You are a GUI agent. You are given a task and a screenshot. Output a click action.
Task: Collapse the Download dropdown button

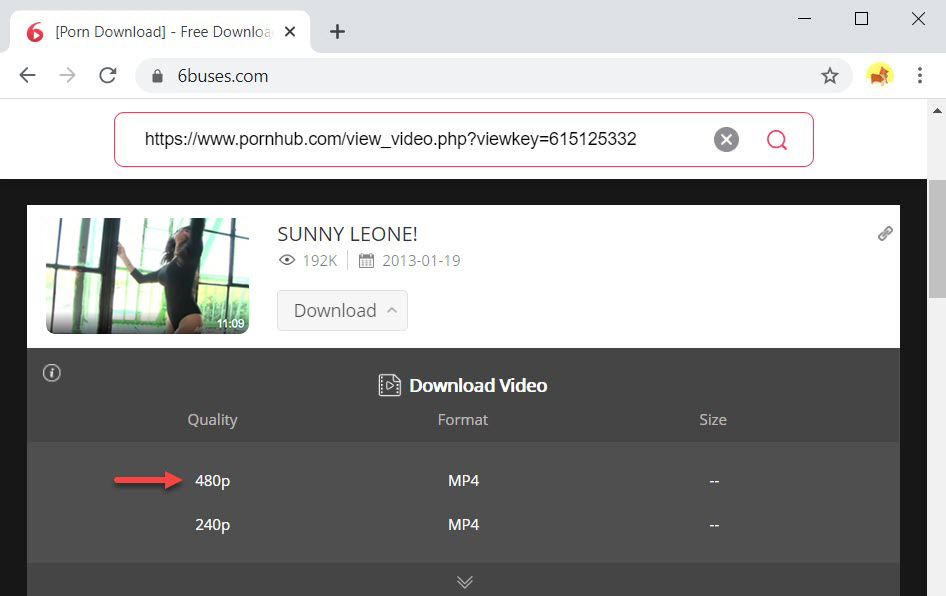(342, 311)
